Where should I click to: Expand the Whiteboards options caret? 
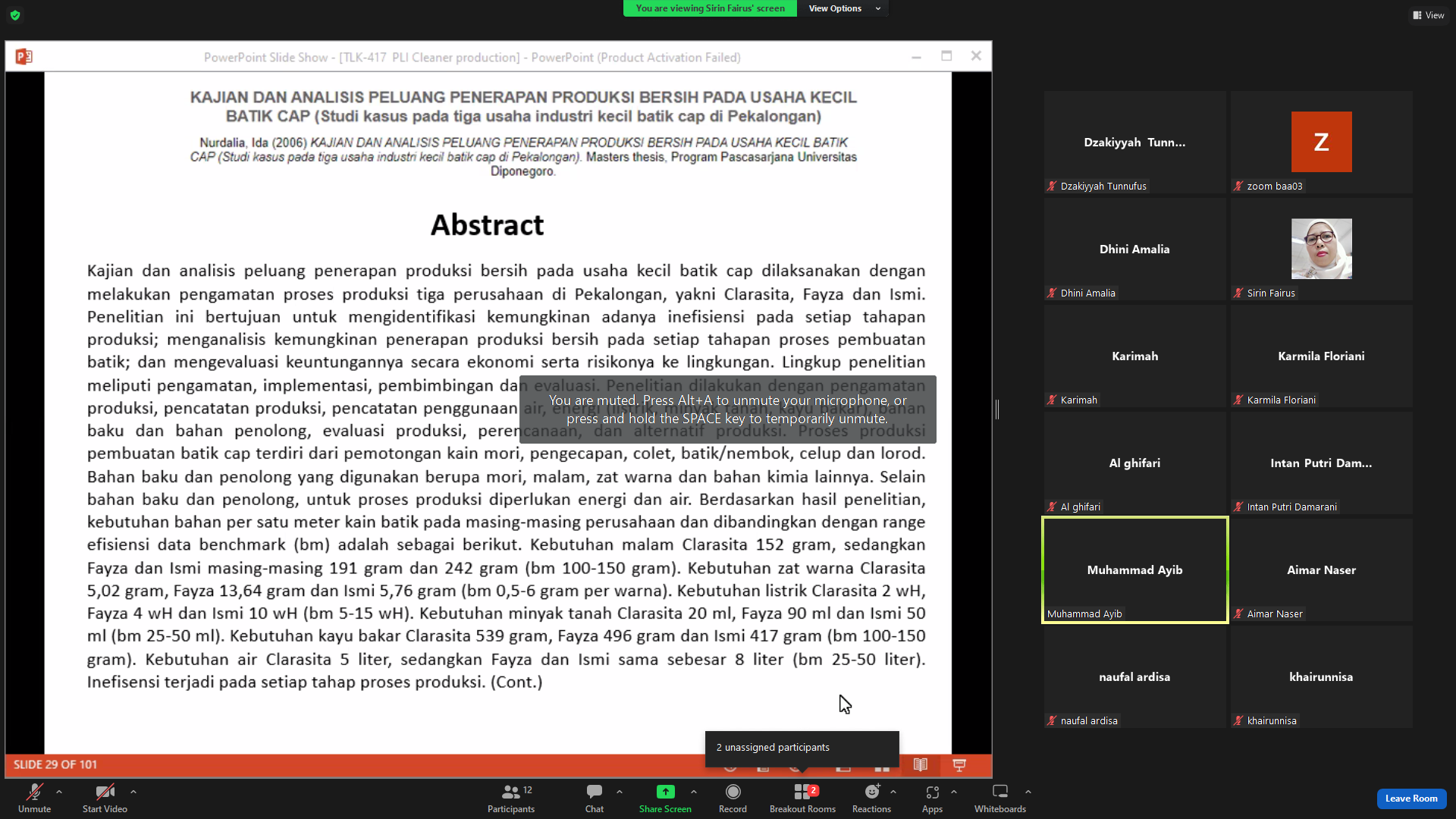coord(1028,792)
